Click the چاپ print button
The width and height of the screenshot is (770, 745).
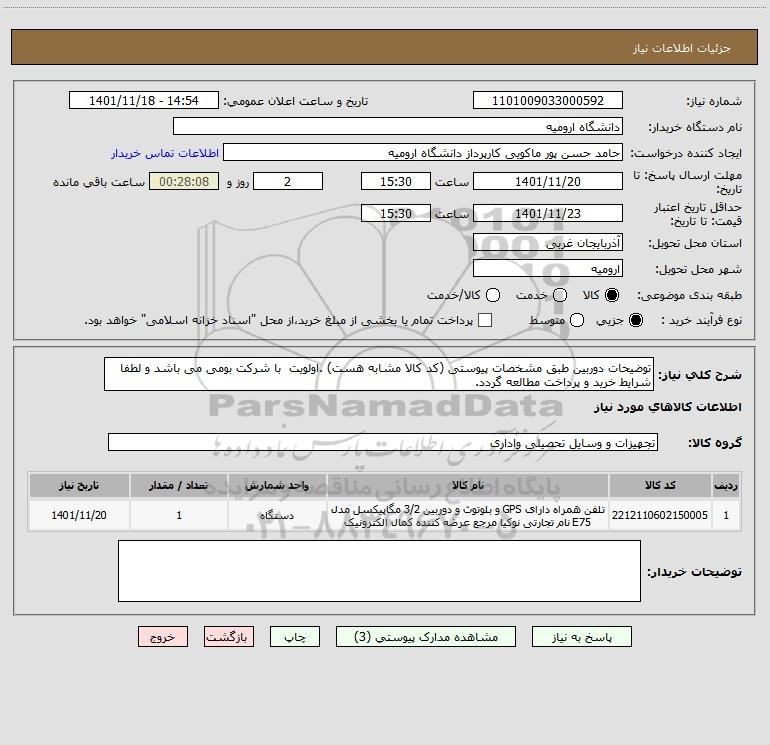point(295,636)
